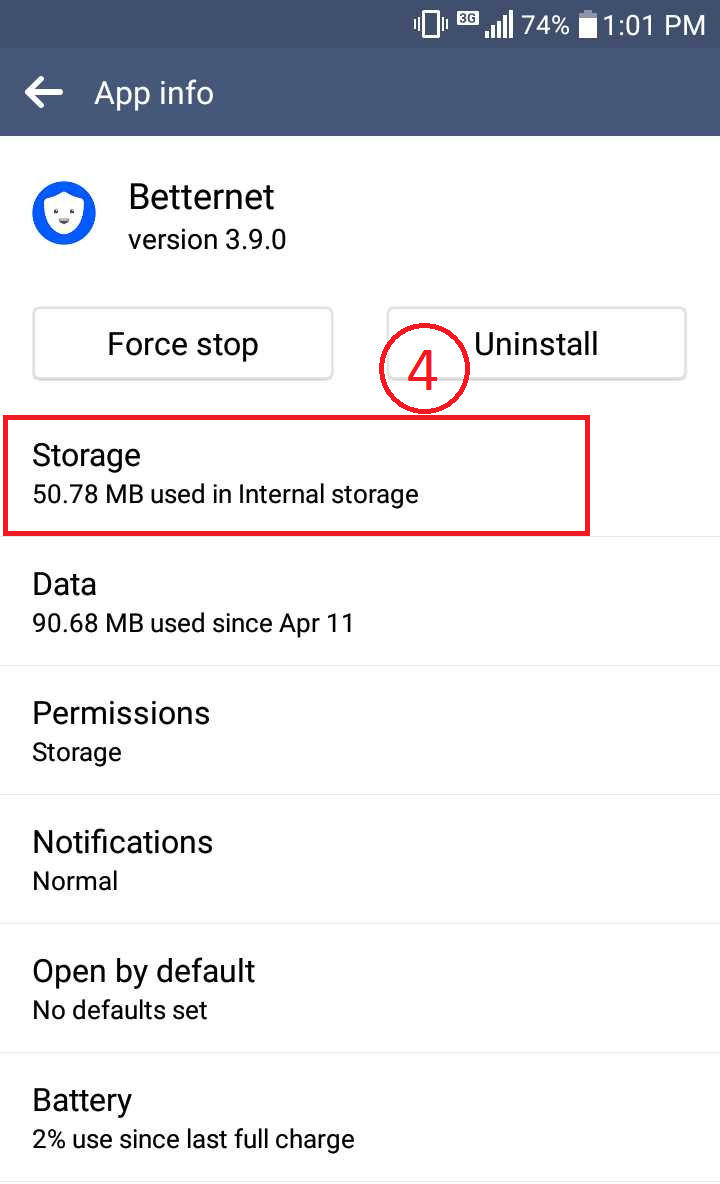The width and height of the screenshot is (720, 1184).
Task: Uninstall the Betternet app
Action: click(x=537, y=344)
